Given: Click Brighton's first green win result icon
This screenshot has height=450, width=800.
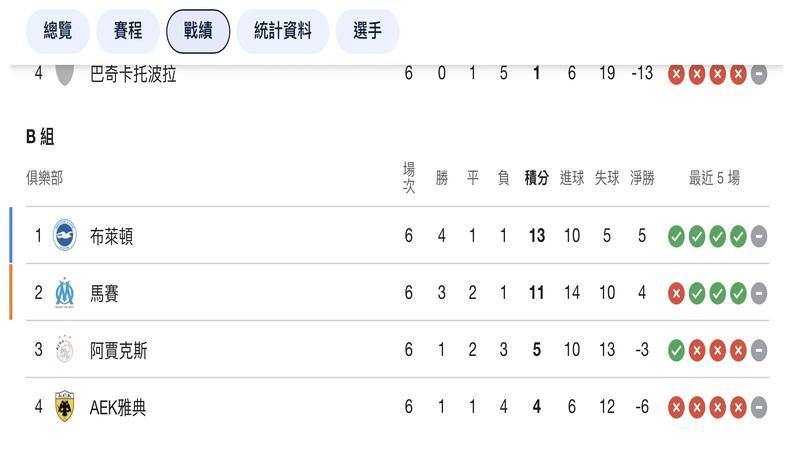Looking at the screenshot, I should (x=676, y=236).
